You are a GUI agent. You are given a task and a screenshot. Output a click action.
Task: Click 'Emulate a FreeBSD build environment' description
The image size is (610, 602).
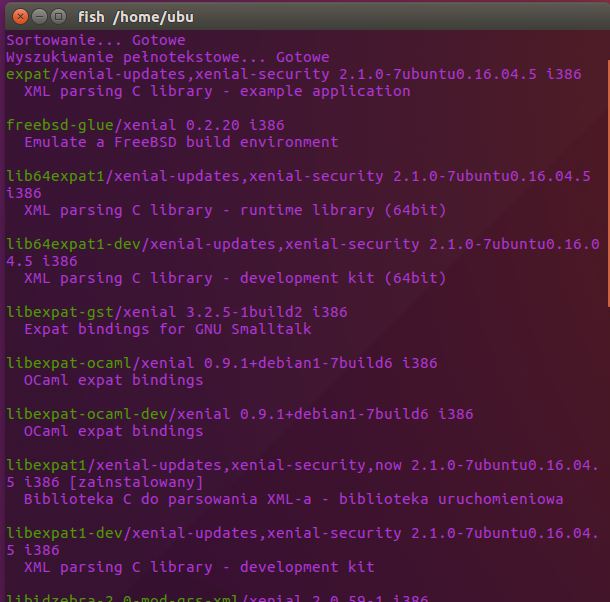coord(181,142)
